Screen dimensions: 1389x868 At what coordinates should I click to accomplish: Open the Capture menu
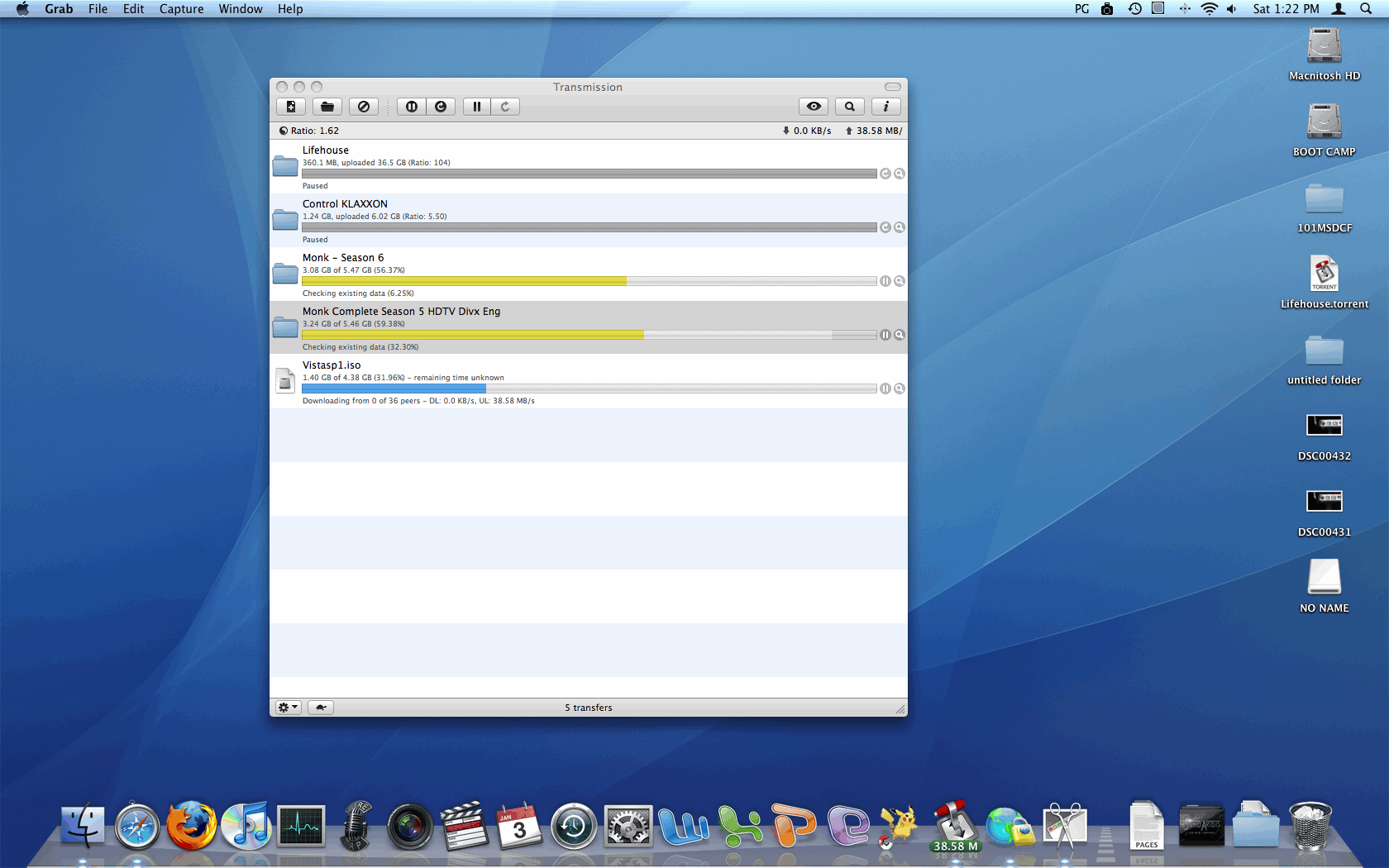(x=181, y=9)
